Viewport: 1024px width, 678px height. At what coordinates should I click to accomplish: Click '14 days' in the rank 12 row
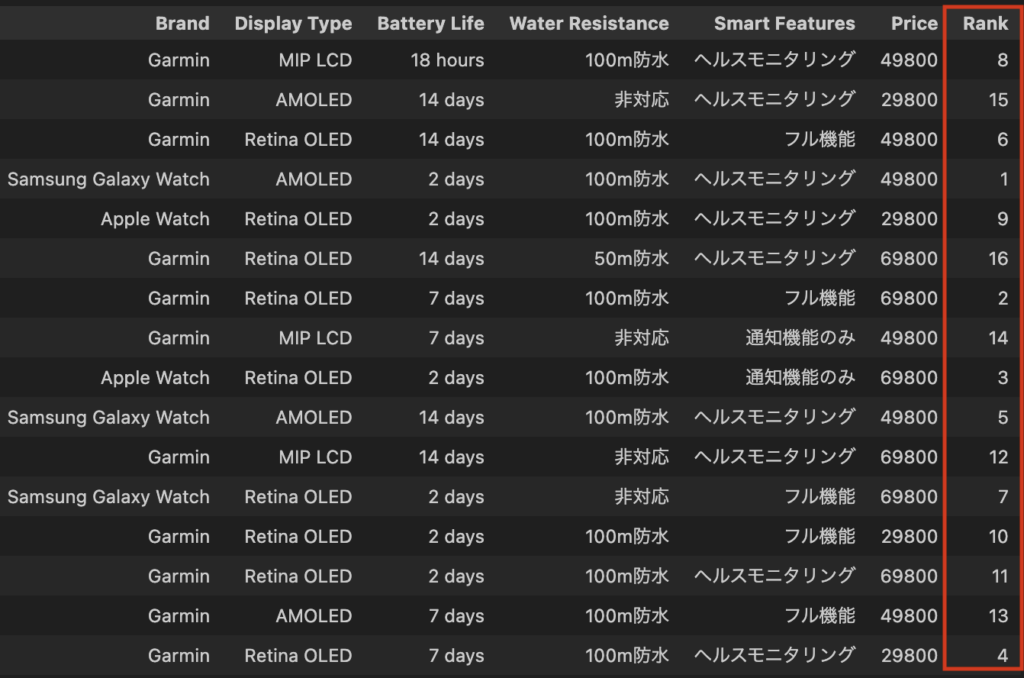[x=451, y=457]
